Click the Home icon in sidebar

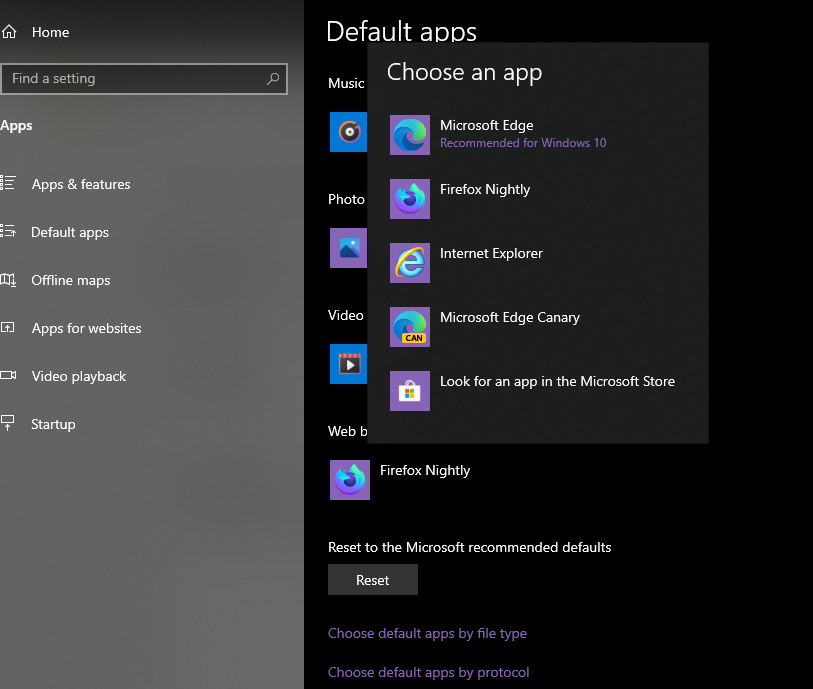(9, 32)
